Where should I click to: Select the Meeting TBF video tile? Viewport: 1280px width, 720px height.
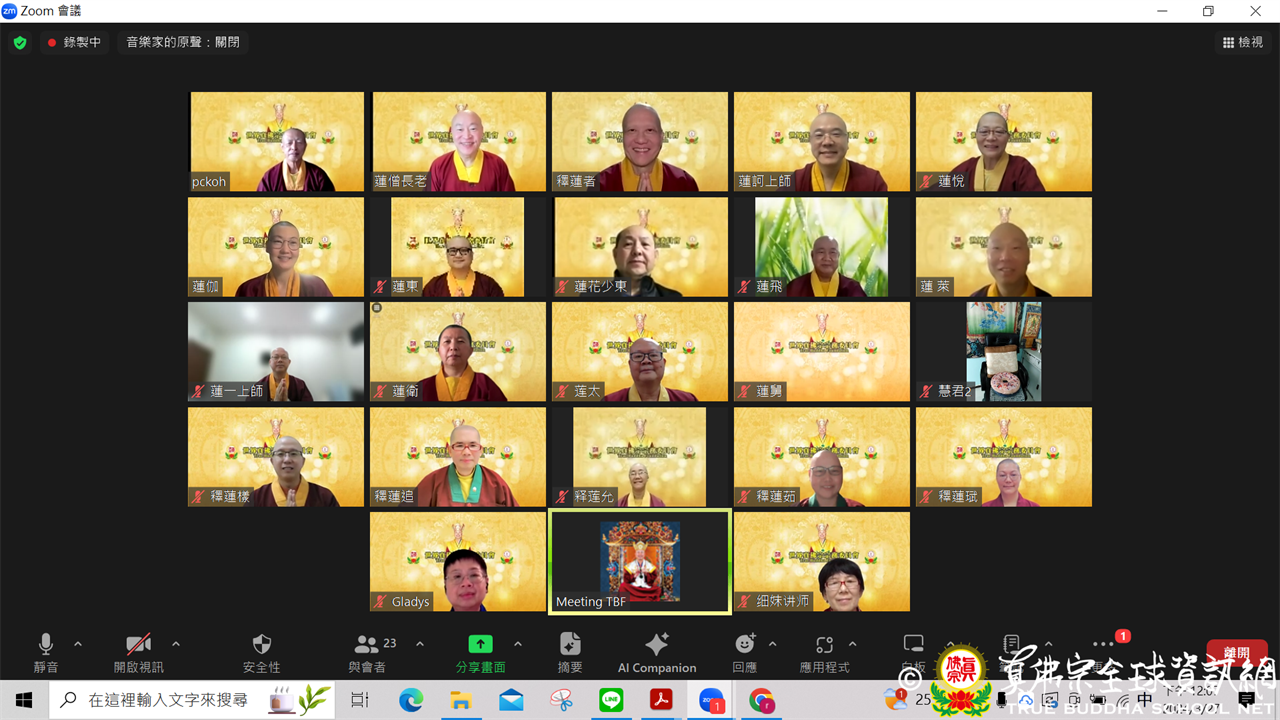640,562
